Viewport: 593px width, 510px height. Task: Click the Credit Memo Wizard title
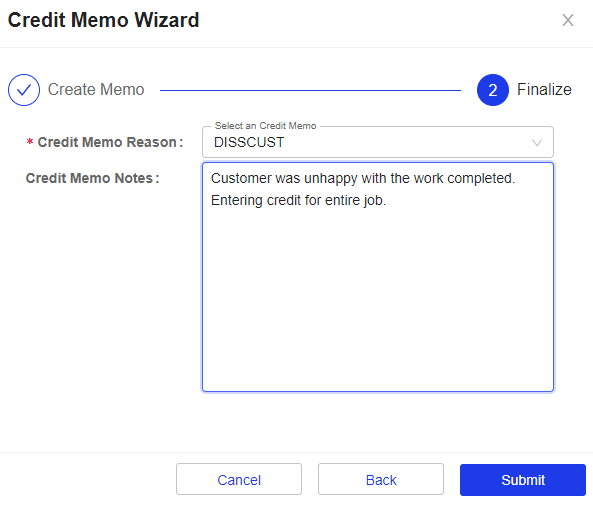(x=103, y=20)
